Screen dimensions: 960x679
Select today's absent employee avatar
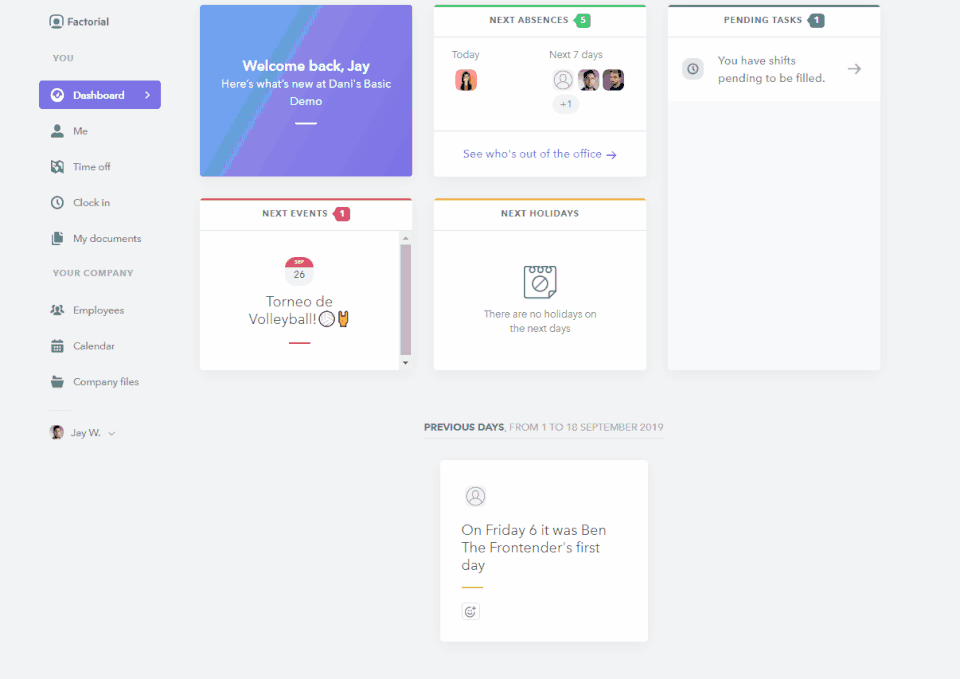pos(466,80)
